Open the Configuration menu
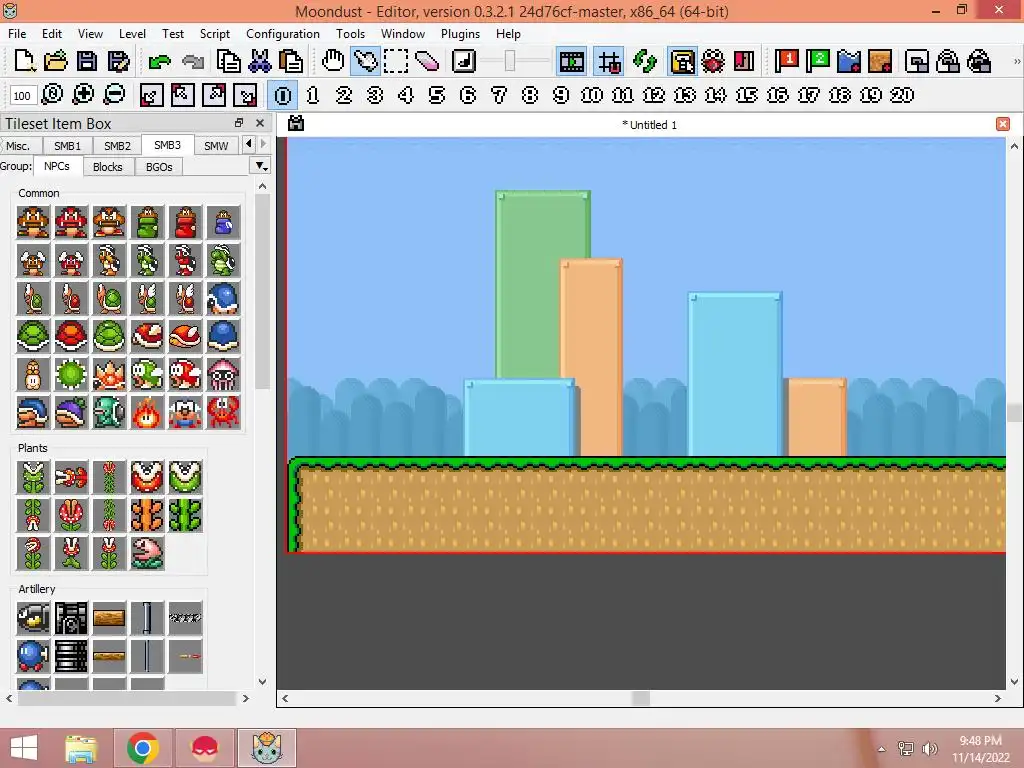This screenshot has width=1024, height=768. 283,34
